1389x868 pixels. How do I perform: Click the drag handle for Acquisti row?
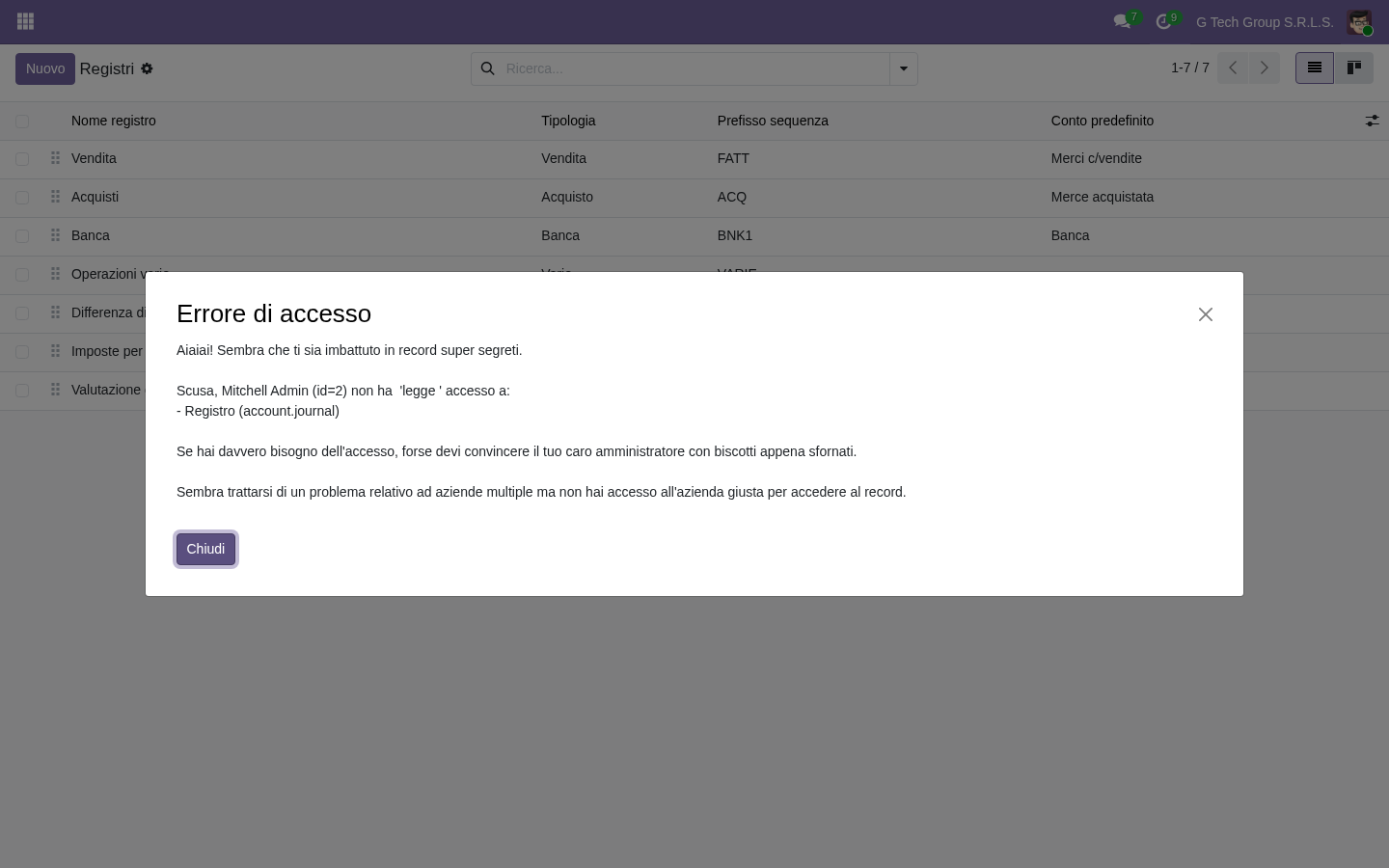click(x=55, y=197)
